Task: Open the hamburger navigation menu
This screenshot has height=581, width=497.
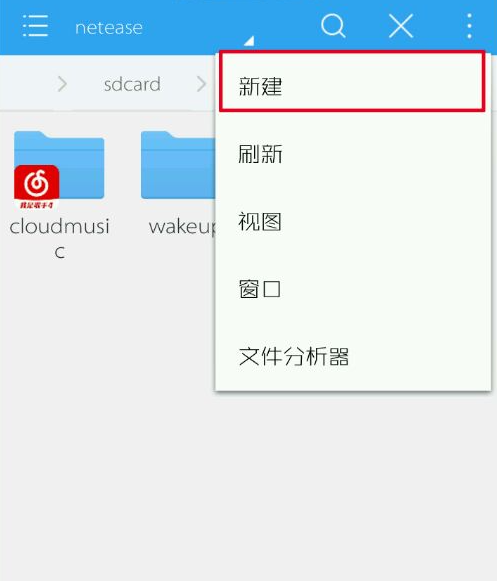Action: pos(35,26)
